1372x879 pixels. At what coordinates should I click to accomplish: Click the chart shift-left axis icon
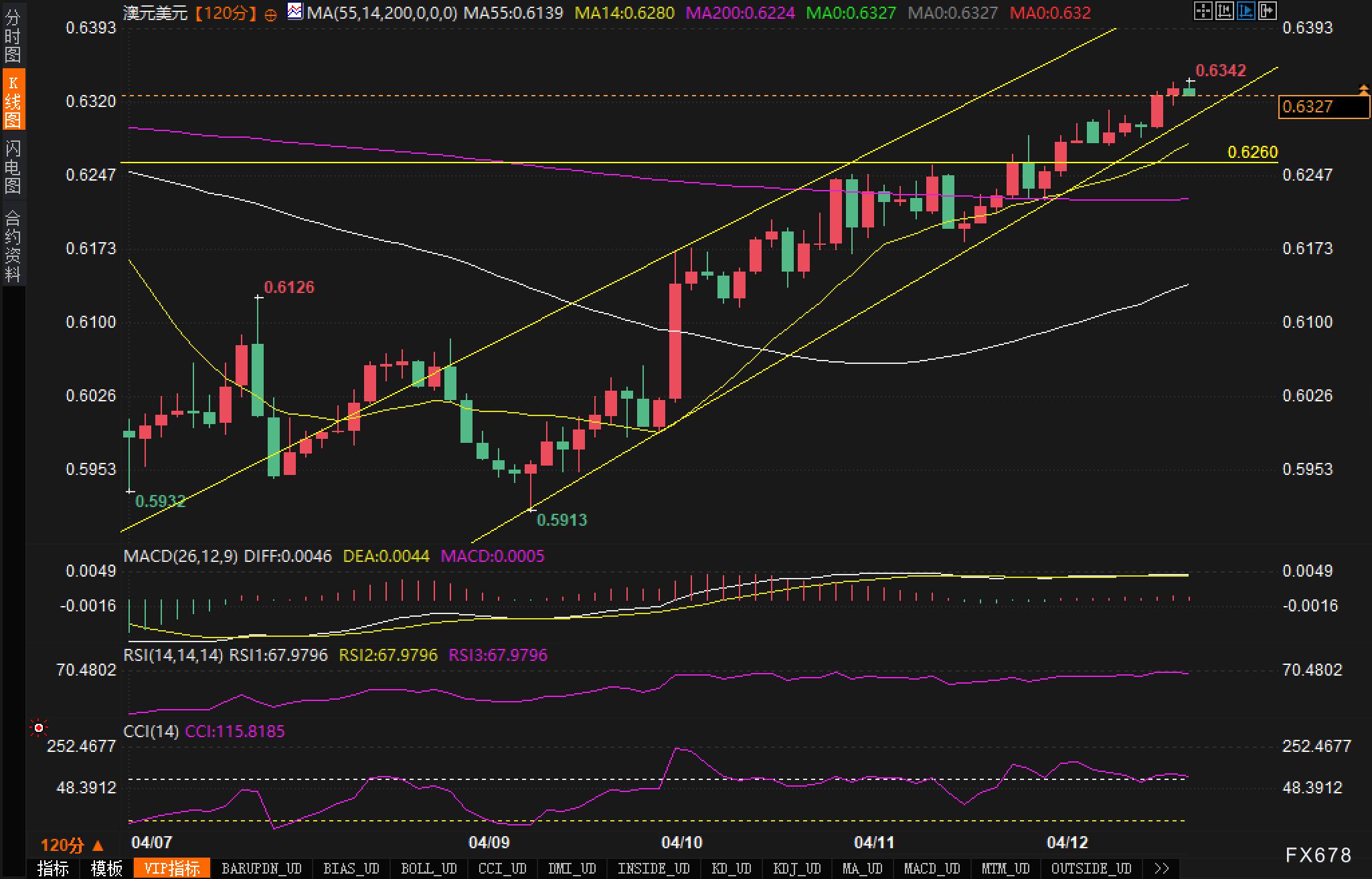(1224, 11)
